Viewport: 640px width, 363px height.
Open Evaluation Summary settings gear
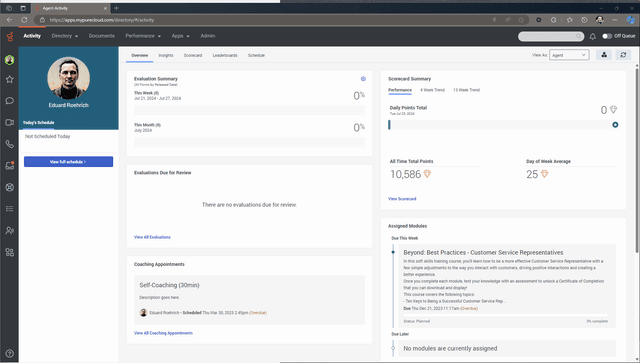(x=363, y=79)
